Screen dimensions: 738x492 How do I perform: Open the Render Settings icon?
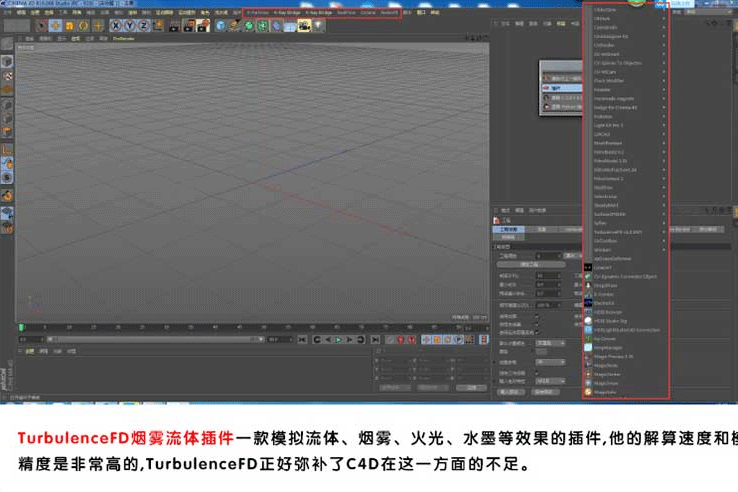[203, 25]
